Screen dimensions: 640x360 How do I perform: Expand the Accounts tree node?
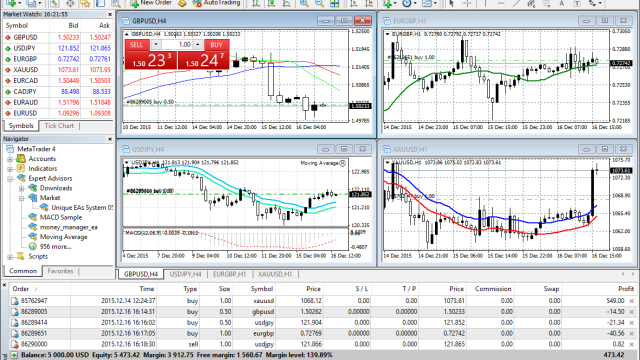coord(10,159)
